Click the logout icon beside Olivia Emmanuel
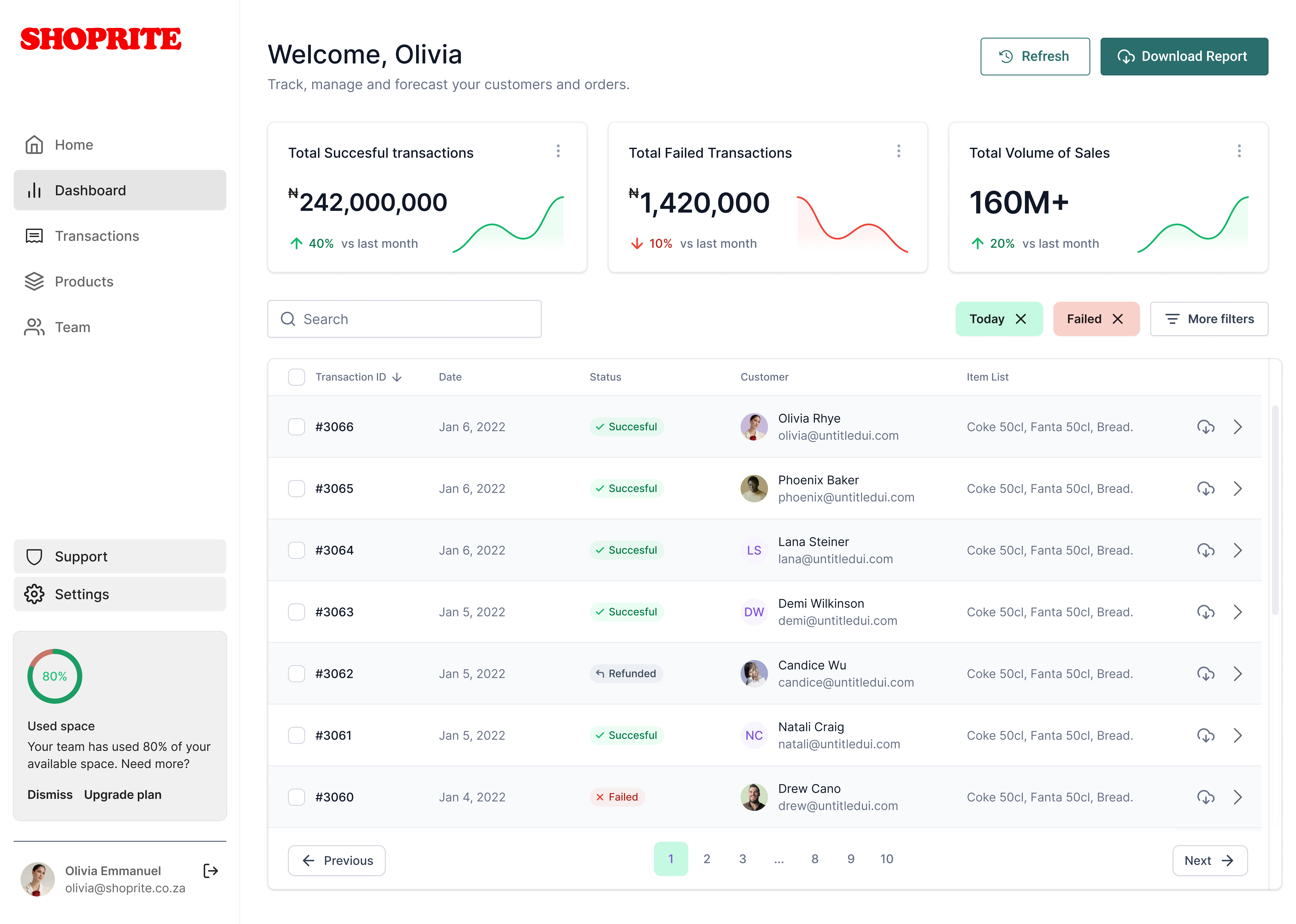Image resolution: width=1296 pixels, height=924 pixels. pos(210,870)
